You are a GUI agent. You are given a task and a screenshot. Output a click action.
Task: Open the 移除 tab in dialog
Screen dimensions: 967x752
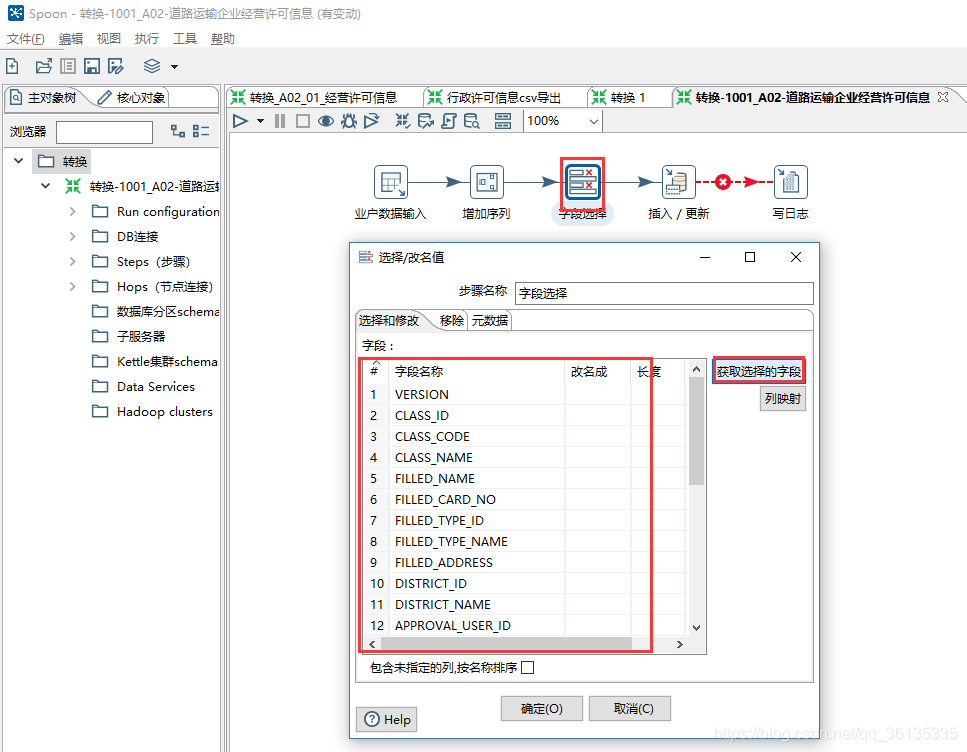pos(451,320)
